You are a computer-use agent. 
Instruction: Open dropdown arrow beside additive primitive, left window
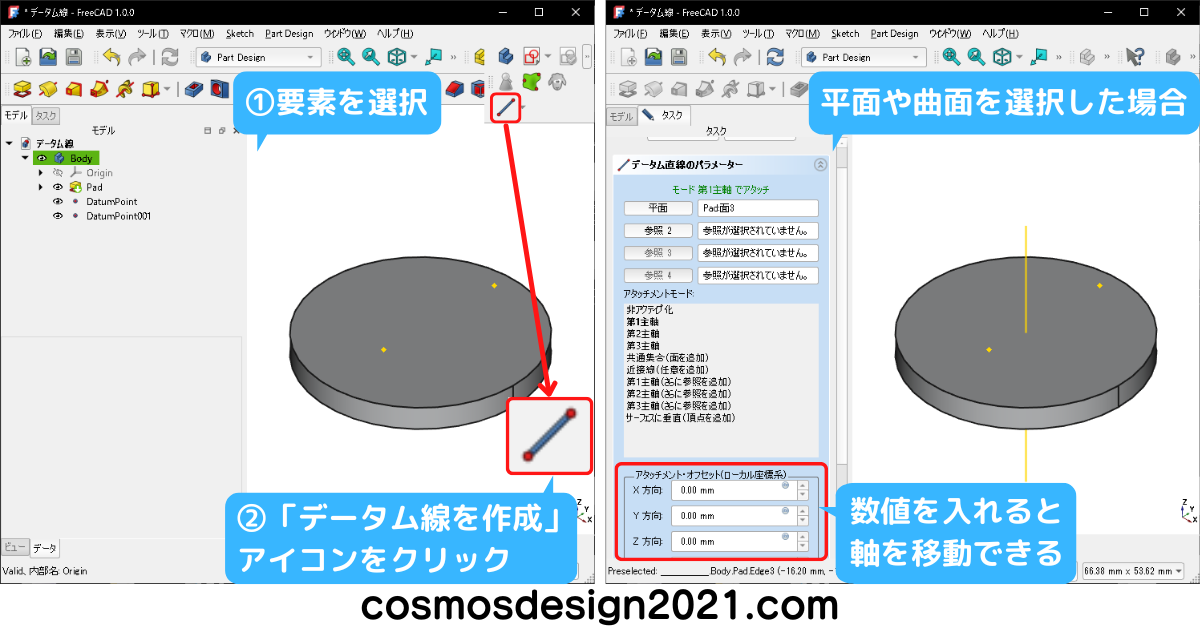tap(167, 90)
